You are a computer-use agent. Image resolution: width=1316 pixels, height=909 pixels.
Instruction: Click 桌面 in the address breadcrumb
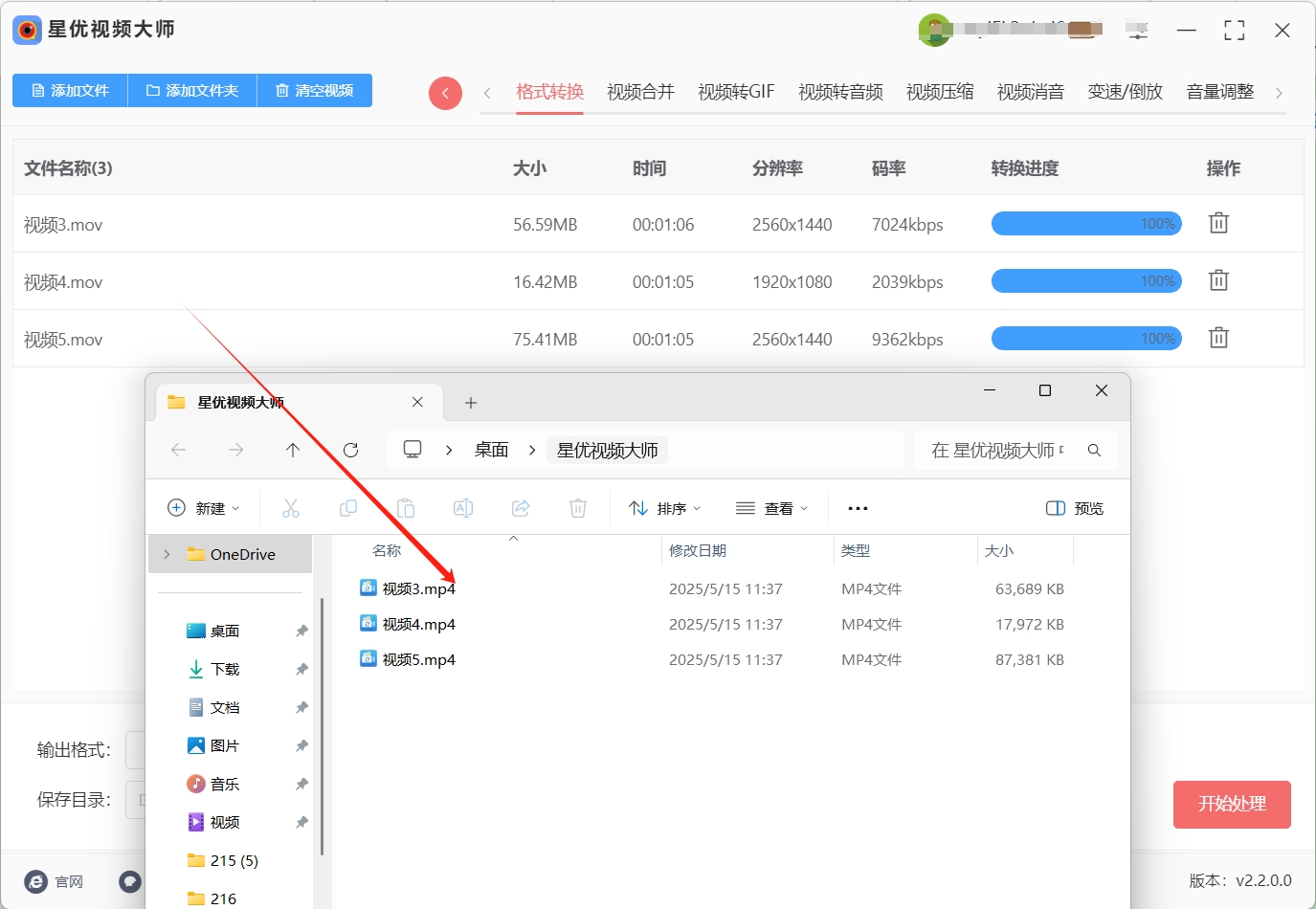tap(492, 450)
